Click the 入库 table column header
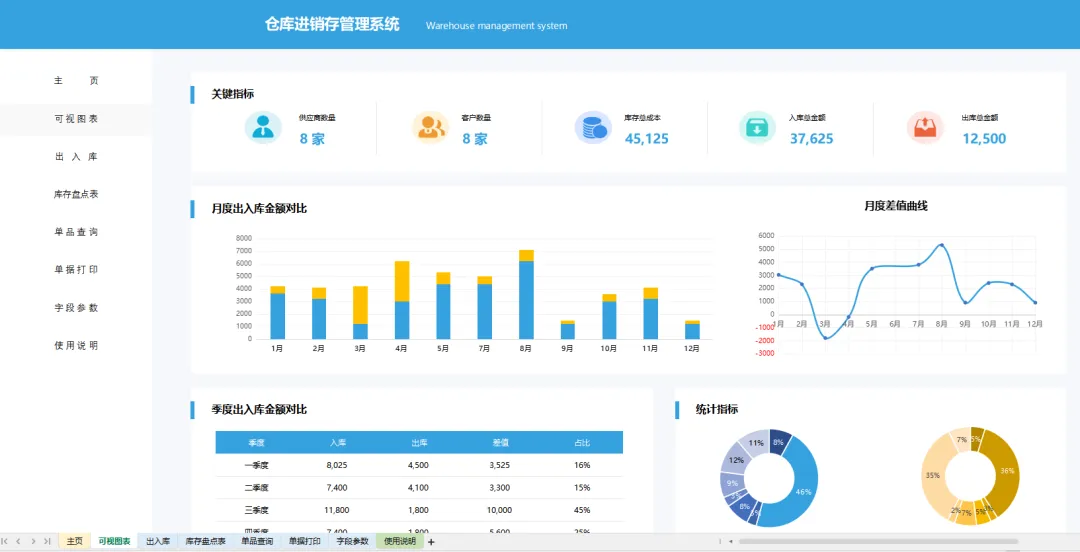 point(338,442)
